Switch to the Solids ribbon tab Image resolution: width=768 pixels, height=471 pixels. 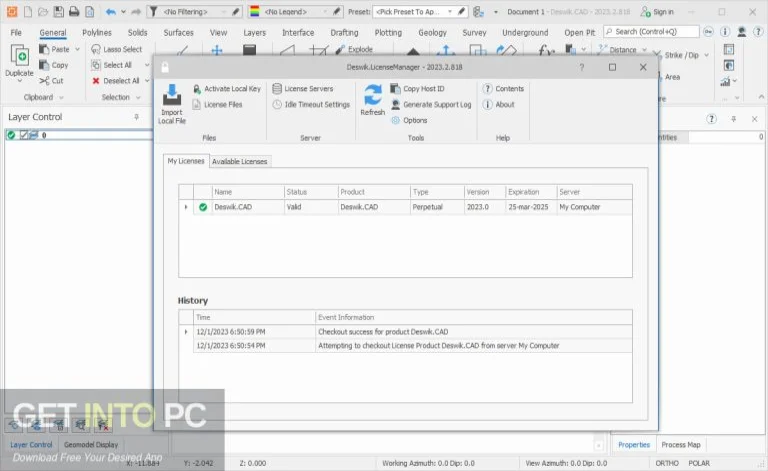pyautogui.click(x=138, y=32)
